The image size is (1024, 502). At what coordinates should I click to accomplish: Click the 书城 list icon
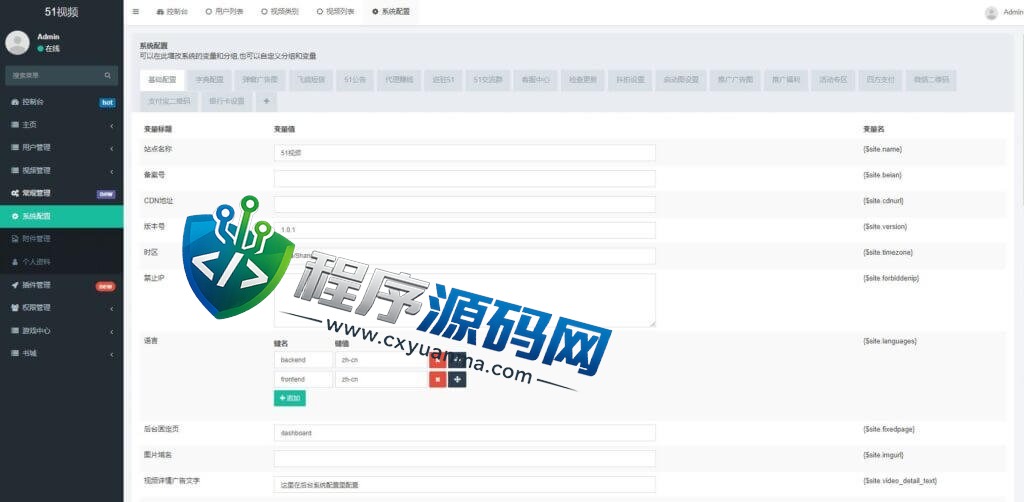pyautogui.click(x=15, y=353)
